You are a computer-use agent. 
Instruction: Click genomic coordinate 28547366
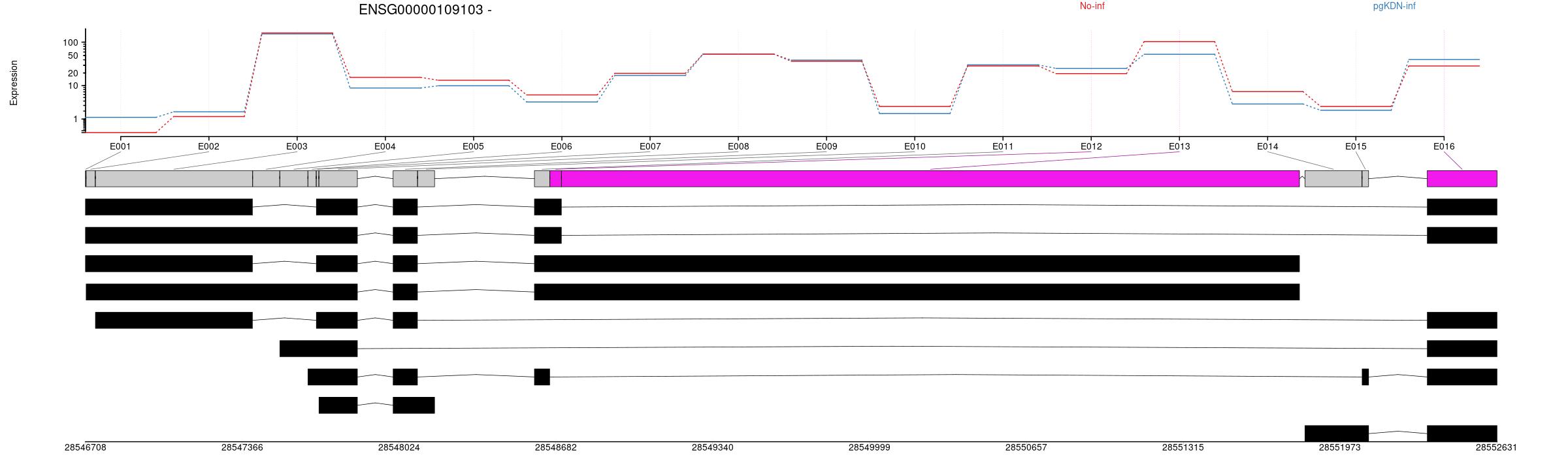[x=242, y=448]
